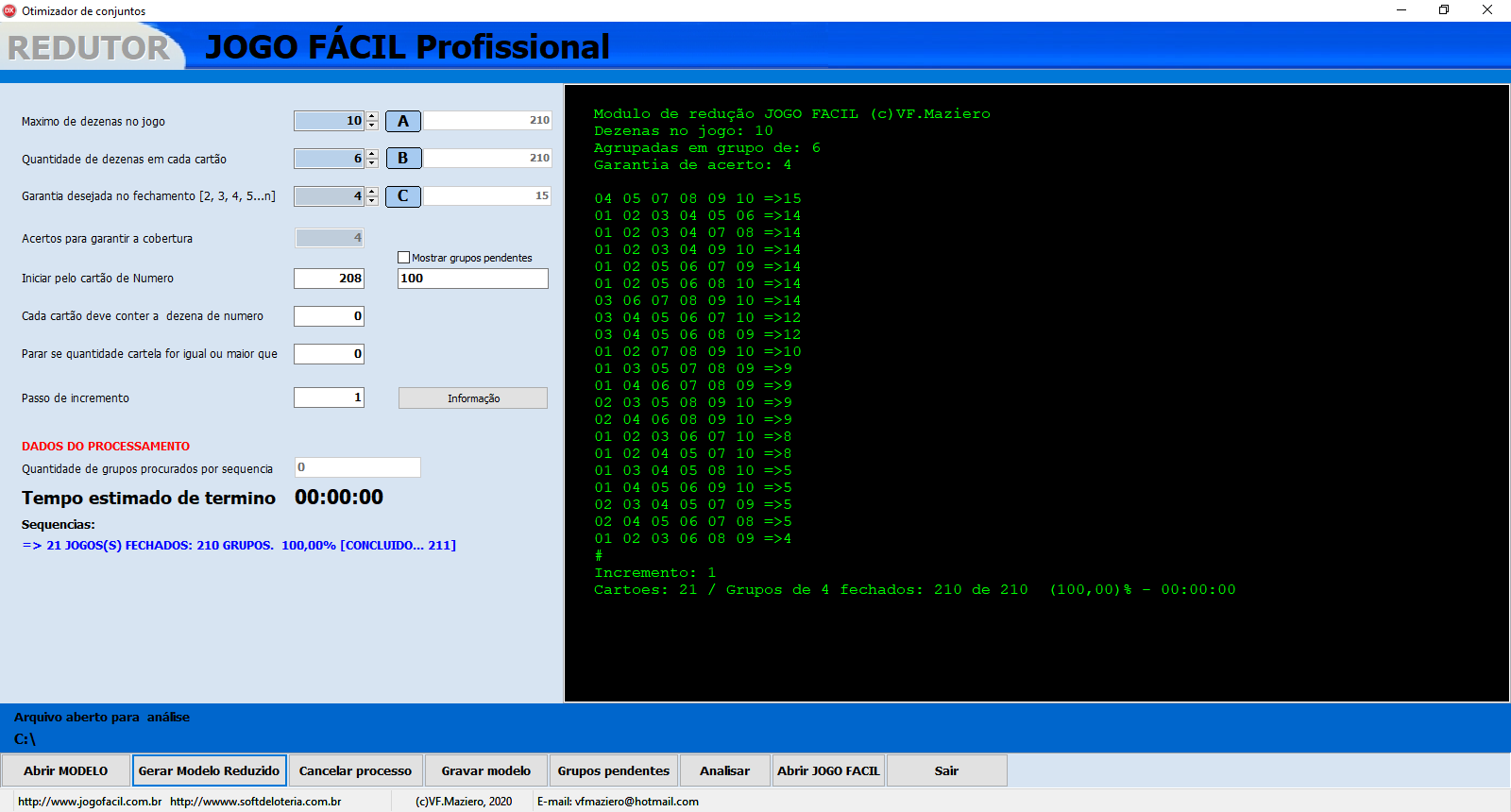This screenshot has height=812, width=1511.
Task: Click the C calculation button
Action: click(x=402, y=196)
